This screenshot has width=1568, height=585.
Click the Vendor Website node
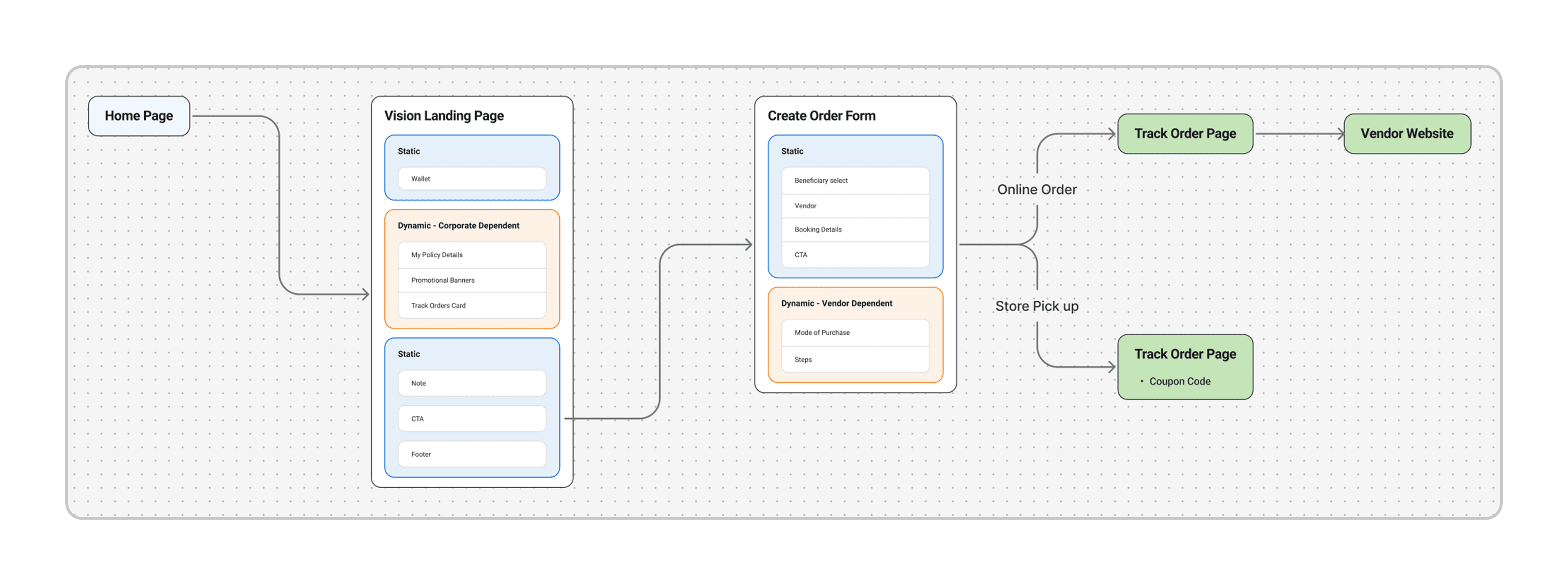[1407, 134]
